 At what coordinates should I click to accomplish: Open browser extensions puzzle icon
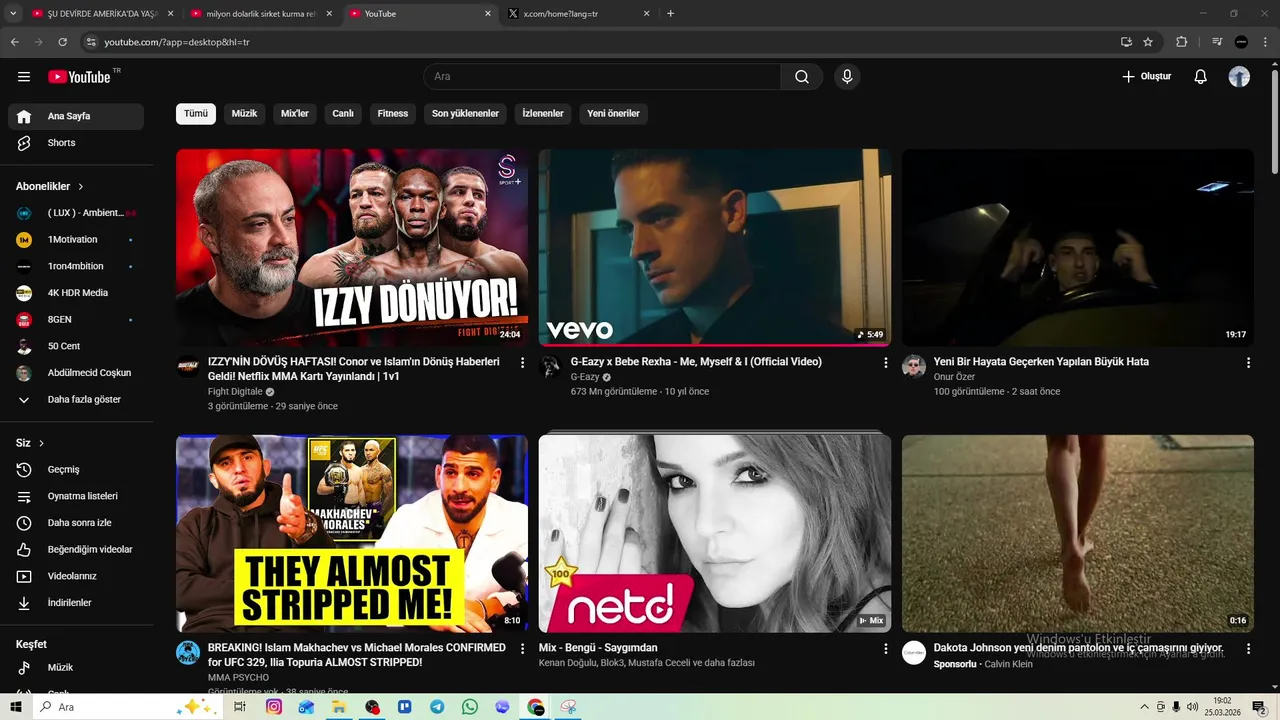1182,42
